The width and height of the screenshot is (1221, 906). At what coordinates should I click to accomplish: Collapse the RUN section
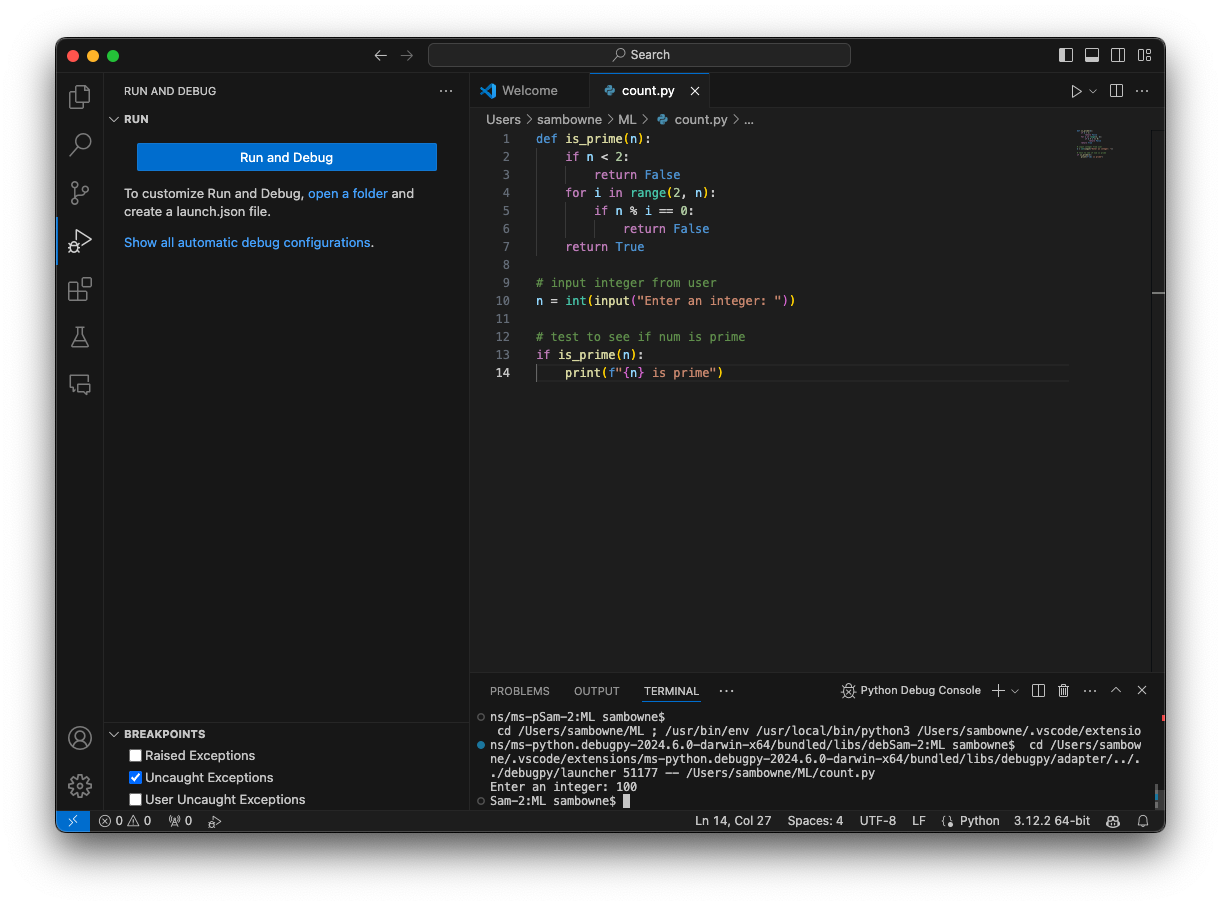point(113,119)
